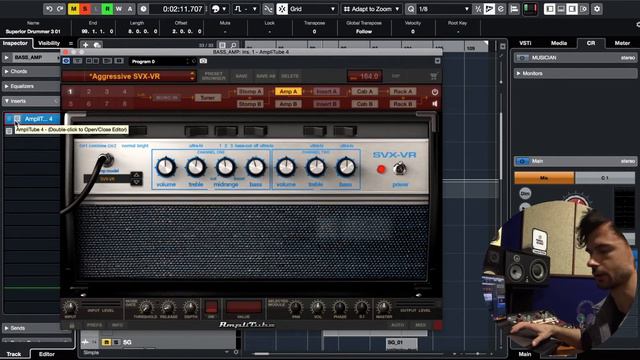Toggle the Main channel power icon
The width and height of the screenshot is (640, 360).
tap(522, 161)
